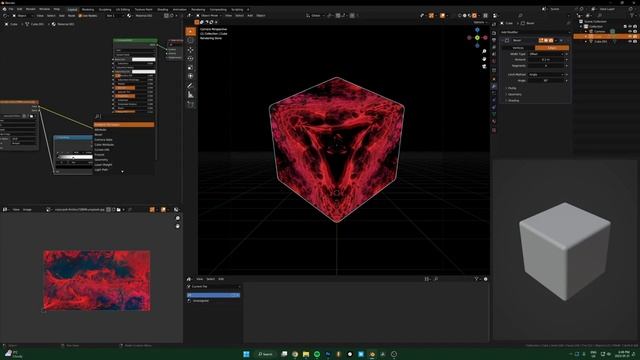
Task: Switch to the Modeling workspace tab
Action: click(x=88, y=9)
